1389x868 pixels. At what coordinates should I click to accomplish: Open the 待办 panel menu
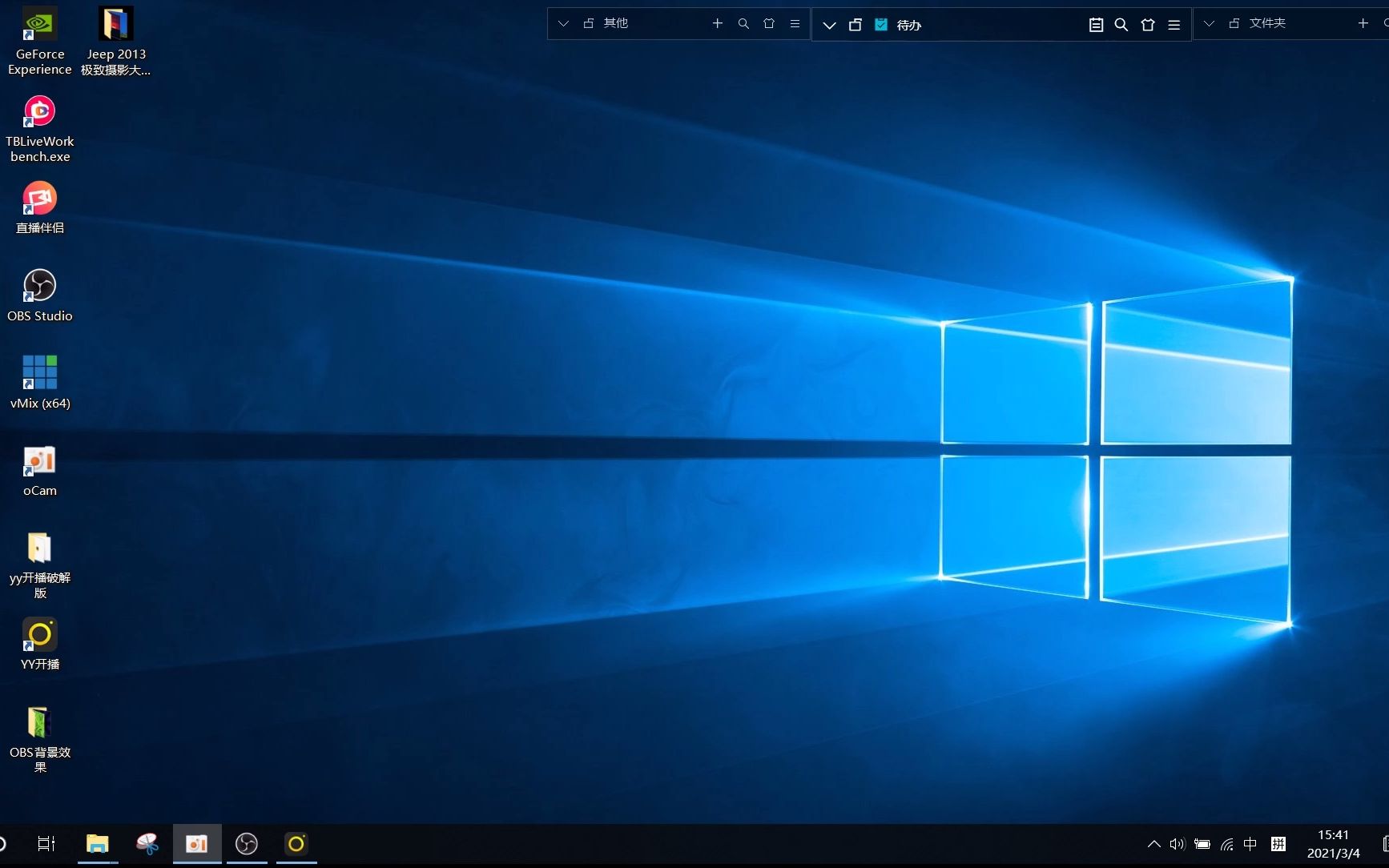tap(1174, 25)
